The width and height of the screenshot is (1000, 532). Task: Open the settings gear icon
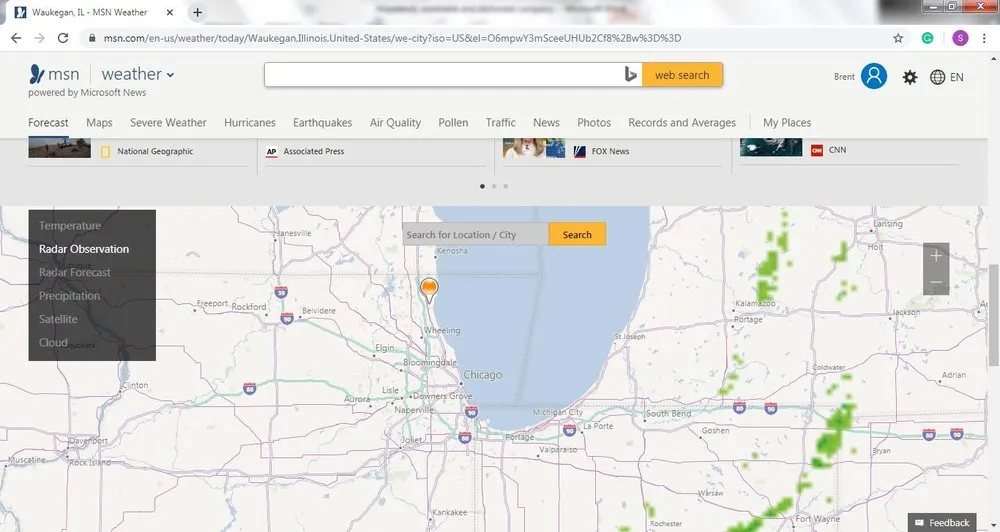[909, 77]
